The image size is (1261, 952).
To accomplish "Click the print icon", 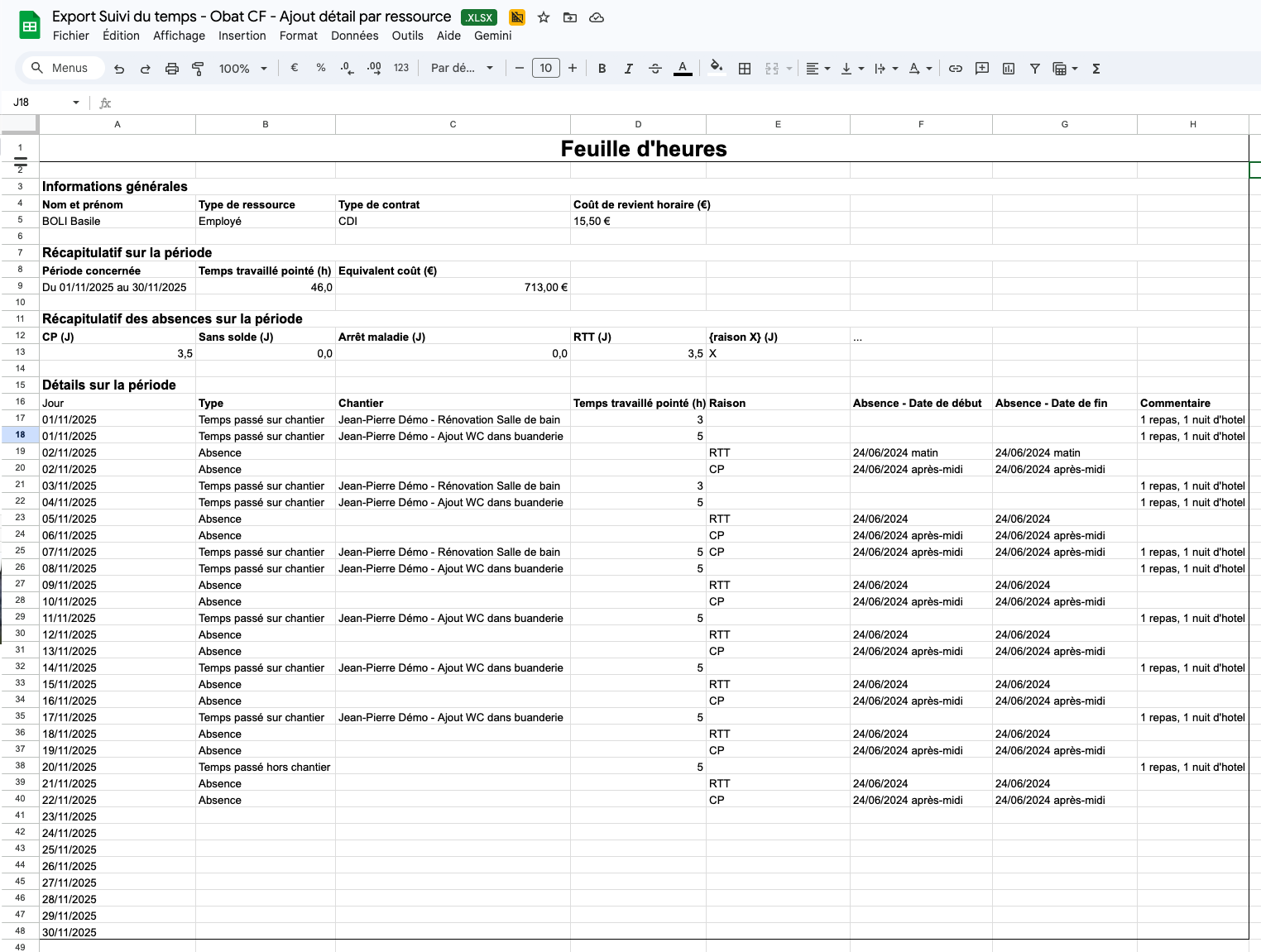I will (x=171, y=69).
